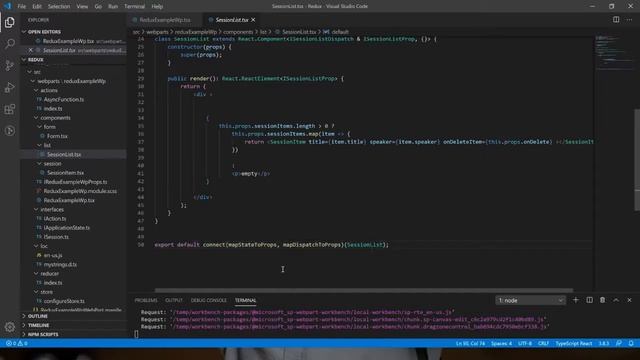Click the editor horizontal scrollbar
The image size is (640, 360).
coord(363,291)
